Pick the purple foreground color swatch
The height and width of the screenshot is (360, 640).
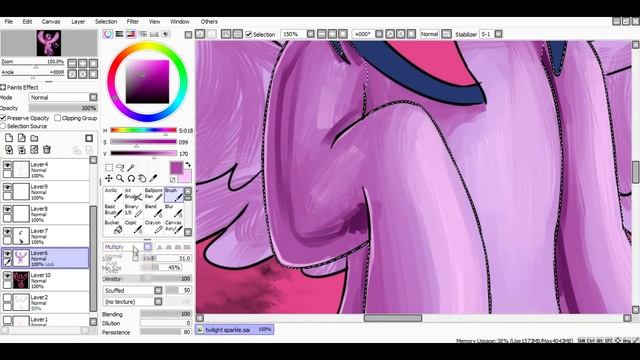tap(176, 167)
